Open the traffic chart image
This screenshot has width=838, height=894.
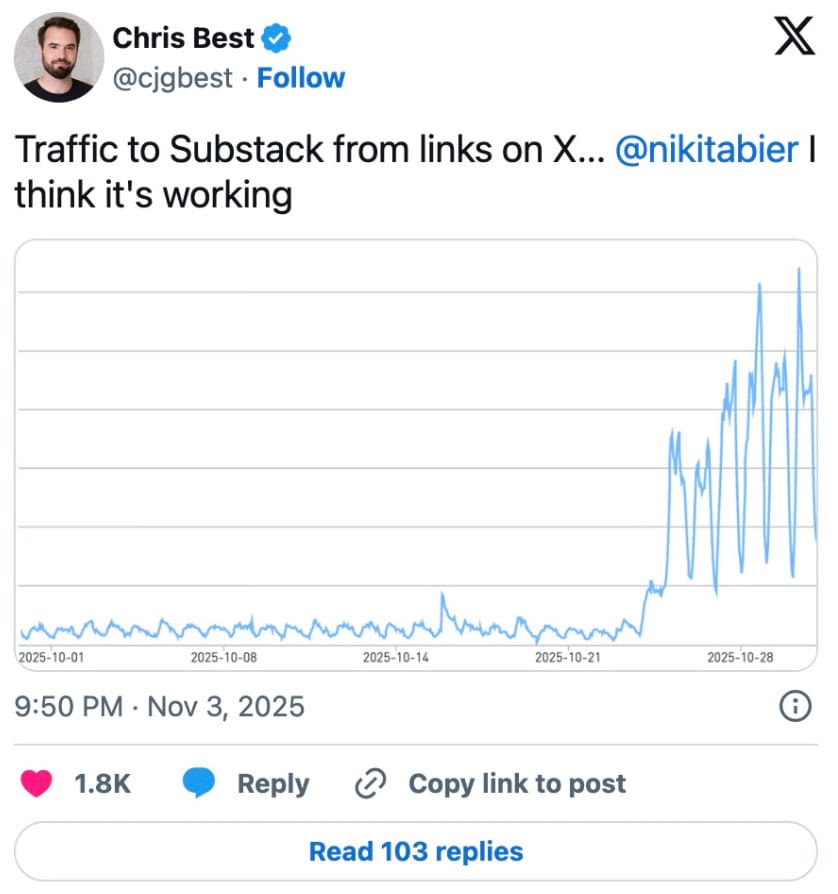pyautogui.click(x=418, y=450)
